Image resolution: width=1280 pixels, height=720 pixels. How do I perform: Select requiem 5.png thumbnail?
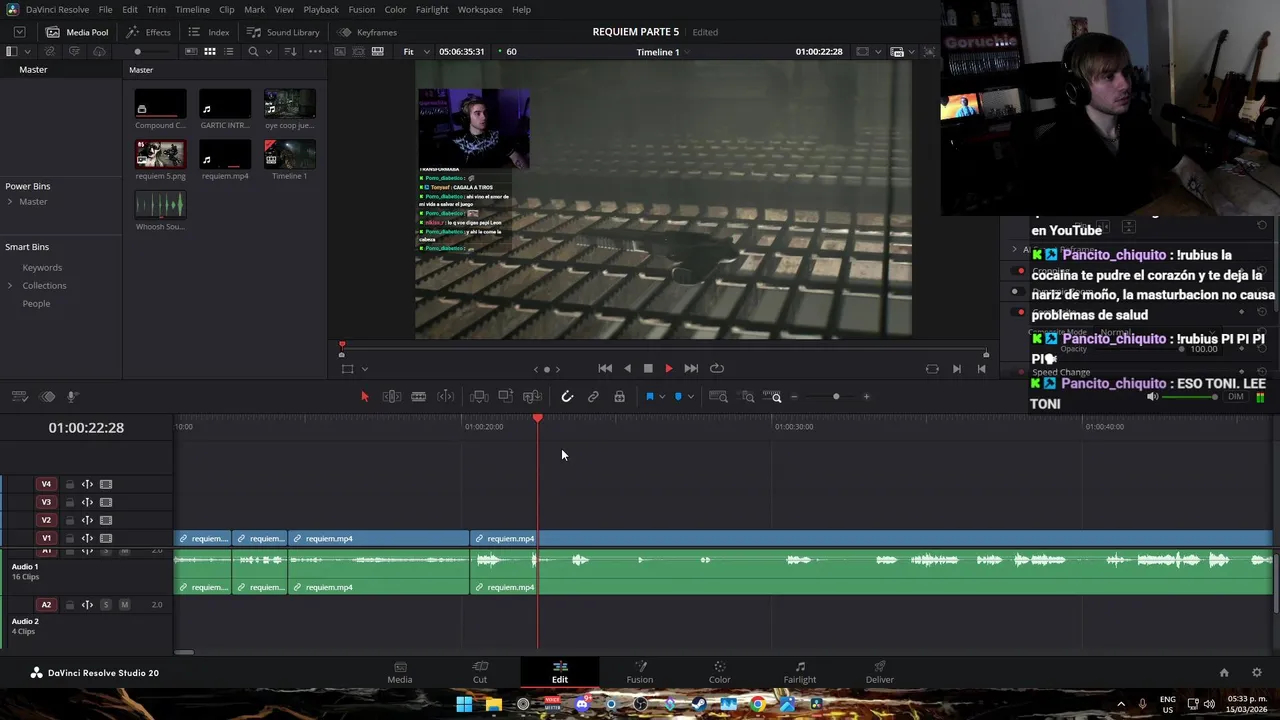pos(160,154)
